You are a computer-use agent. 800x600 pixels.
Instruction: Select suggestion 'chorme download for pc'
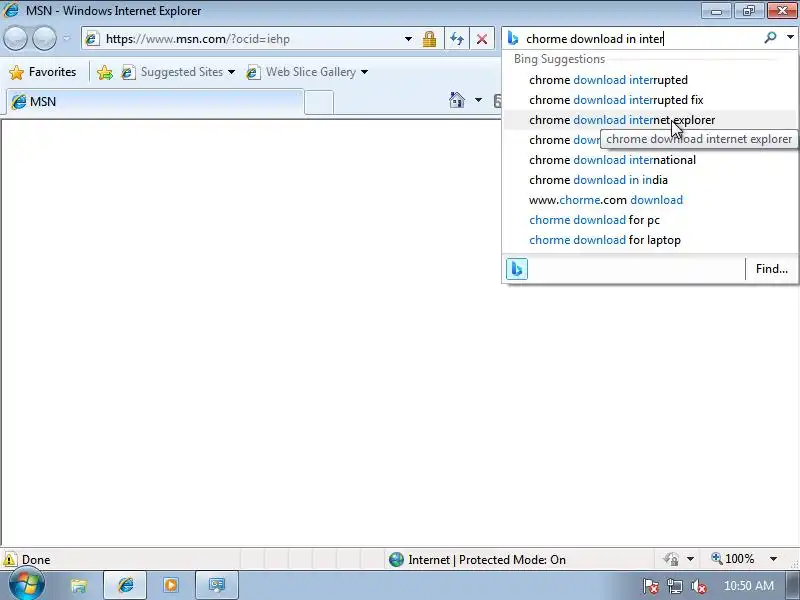click(x=649, y=220)
